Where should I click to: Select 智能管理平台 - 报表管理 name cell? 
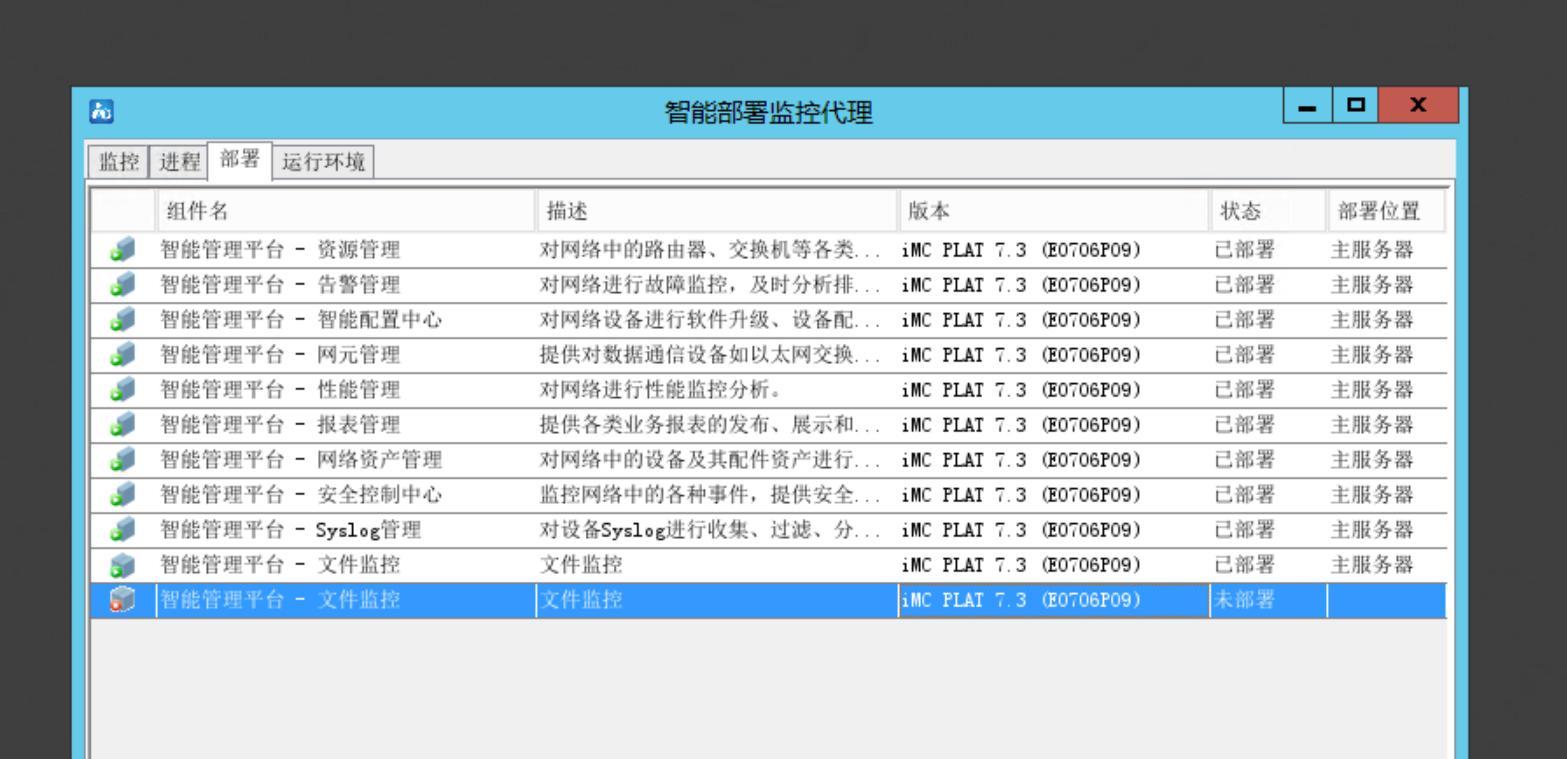tap(280, 425)
